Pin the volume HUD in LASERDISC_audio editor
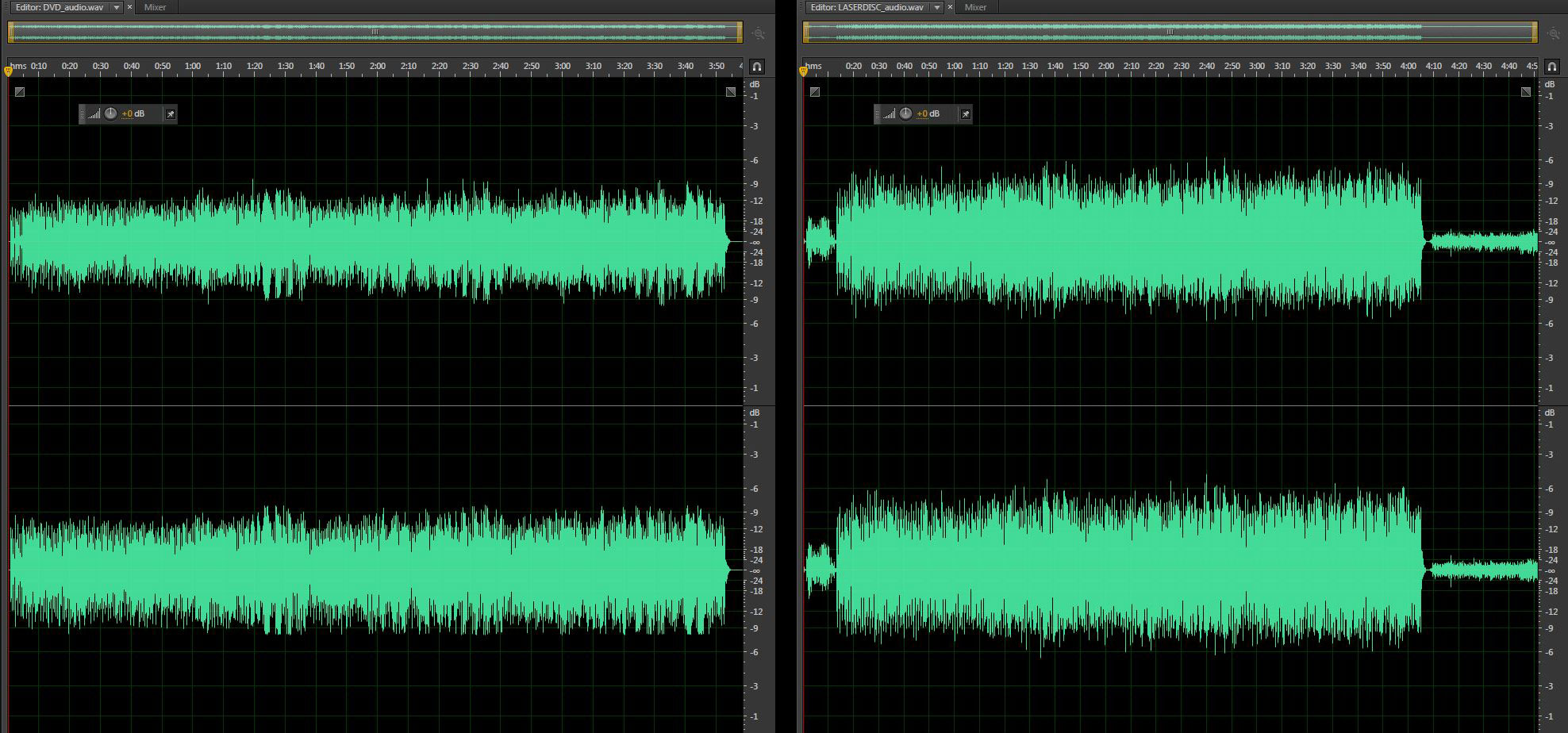This screenshot has width=1568, height=733. pos(965,114)
